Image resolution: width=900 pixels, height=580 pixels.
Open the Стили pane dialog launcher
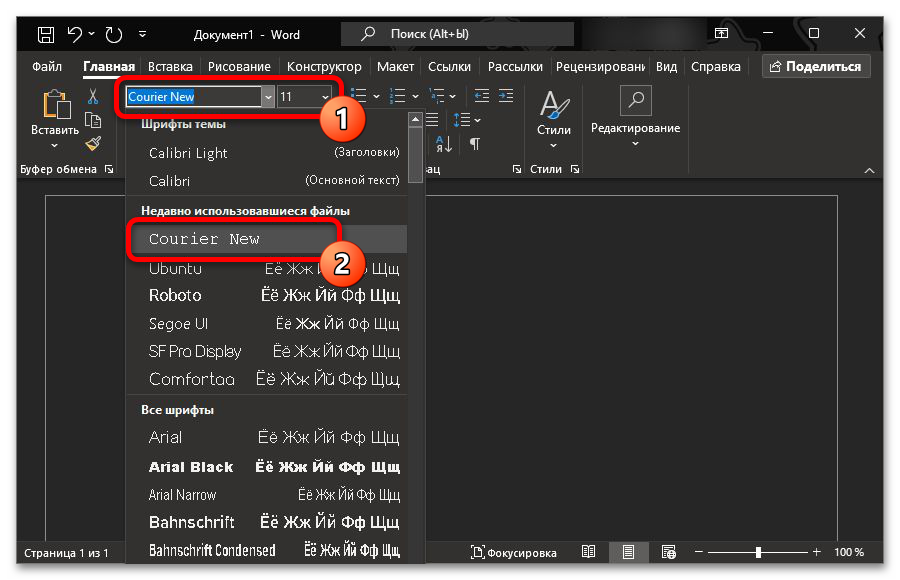[x=575, y=169]
